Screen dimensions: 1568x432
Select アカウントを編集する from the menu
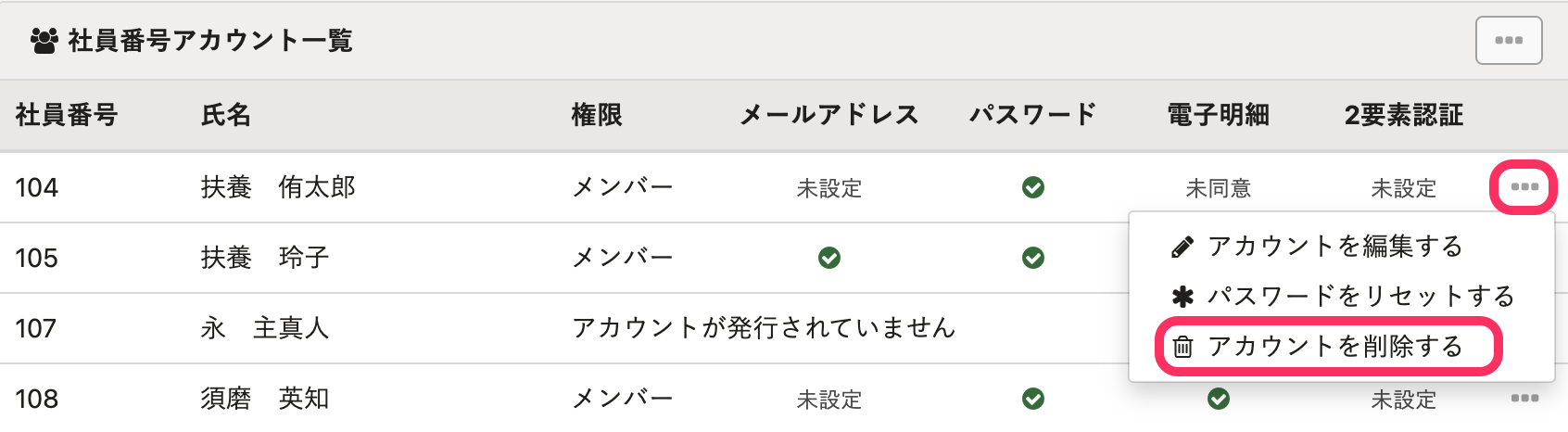point(1334,247)
